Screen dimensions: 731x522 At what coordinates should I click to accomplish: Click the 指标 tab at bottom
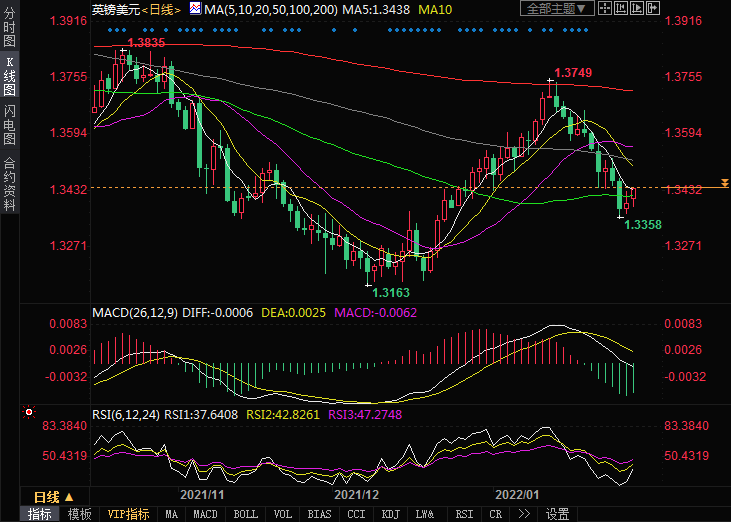click(x=41, y=514)
